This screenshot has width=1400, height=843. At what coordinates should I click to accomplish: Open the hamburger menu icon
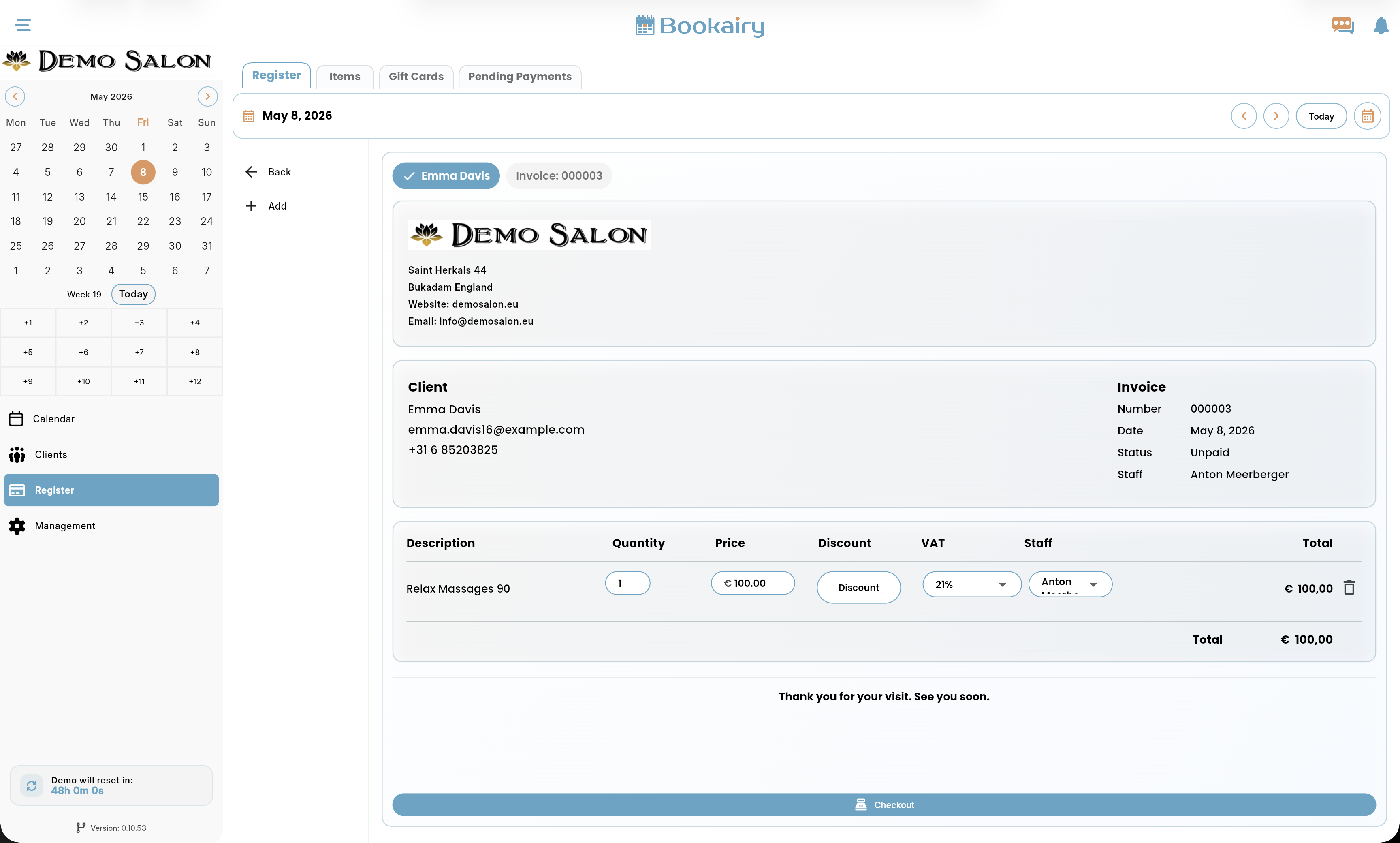(23, 25)
